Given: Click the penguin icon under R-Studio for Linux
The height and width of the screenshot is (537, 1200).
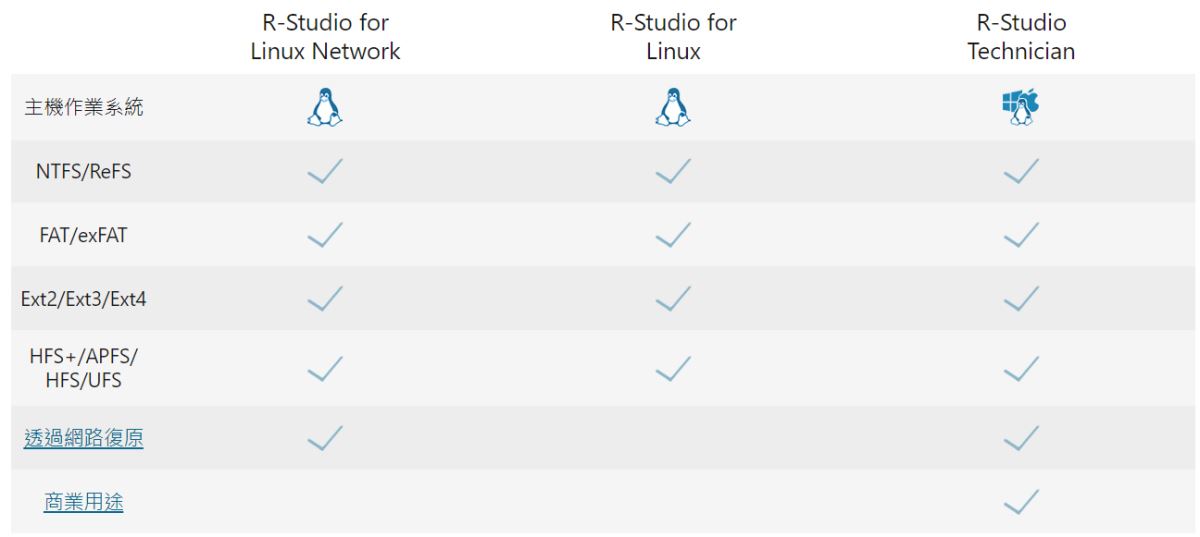Looking at the screenshot, I should [x=673, y=107].
